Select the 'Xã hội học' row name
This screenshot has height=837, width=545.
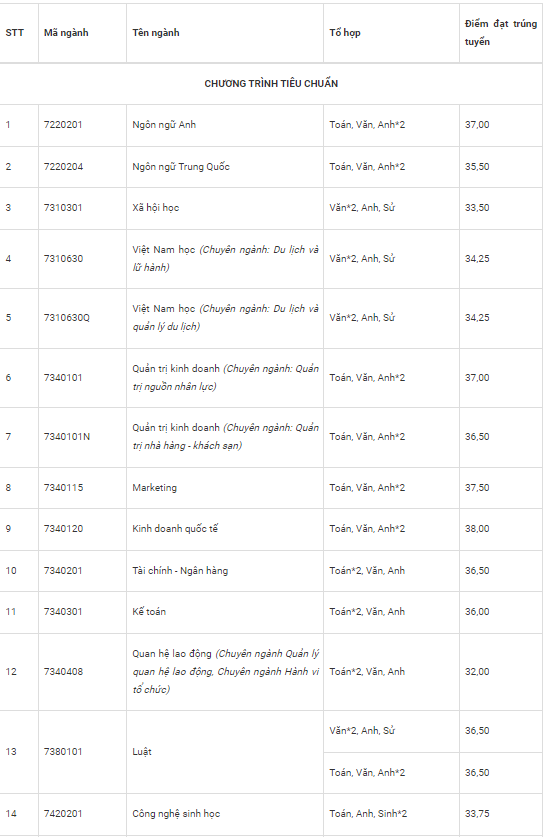tap(156, 208)
